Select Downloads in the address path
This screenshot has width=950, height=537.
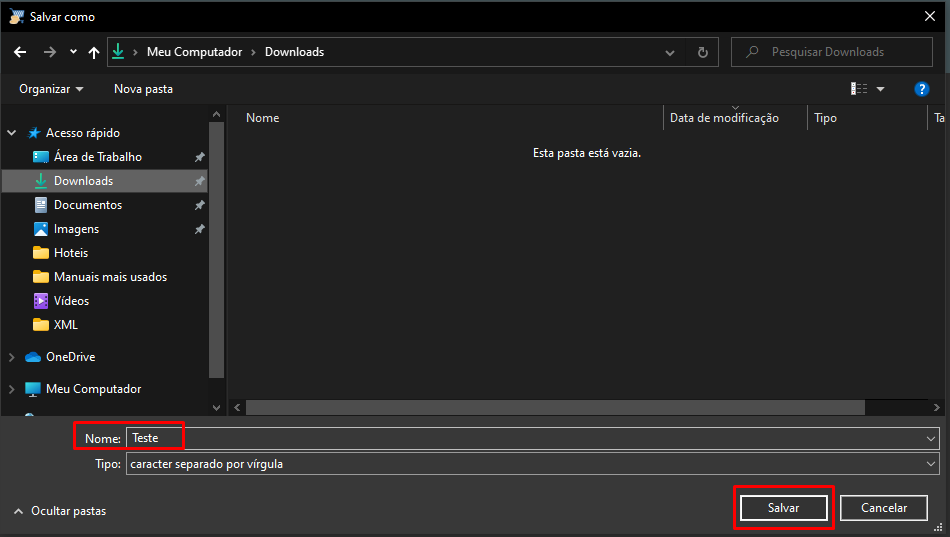[294, 52]
